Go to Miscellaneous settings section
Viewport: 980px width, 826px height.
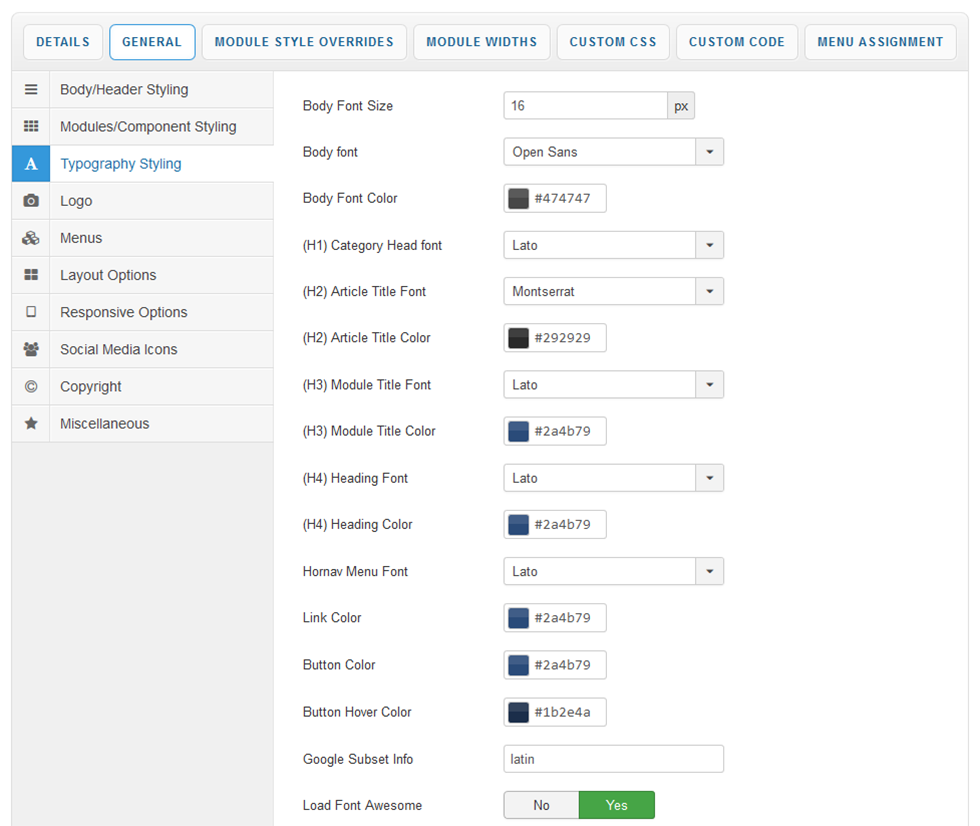coord(104,423)
